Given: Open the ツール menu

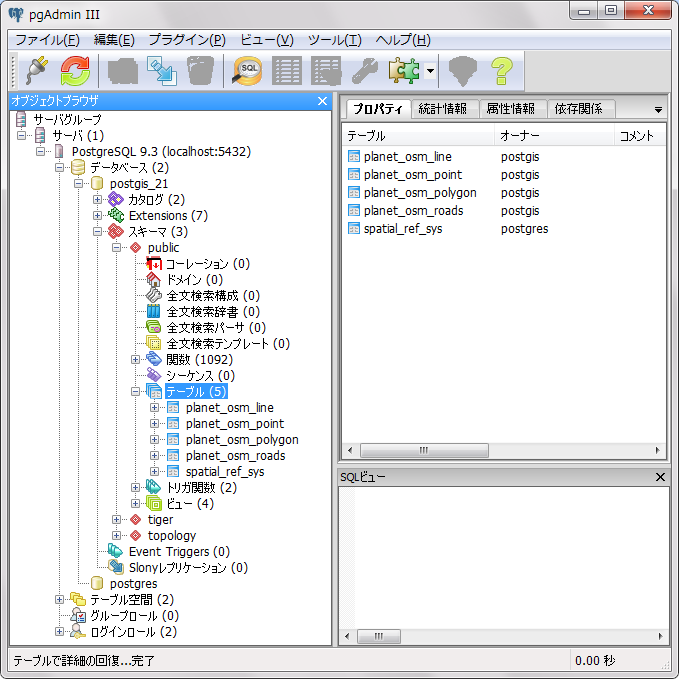Looking at the screenshot, I should point(334,40).
